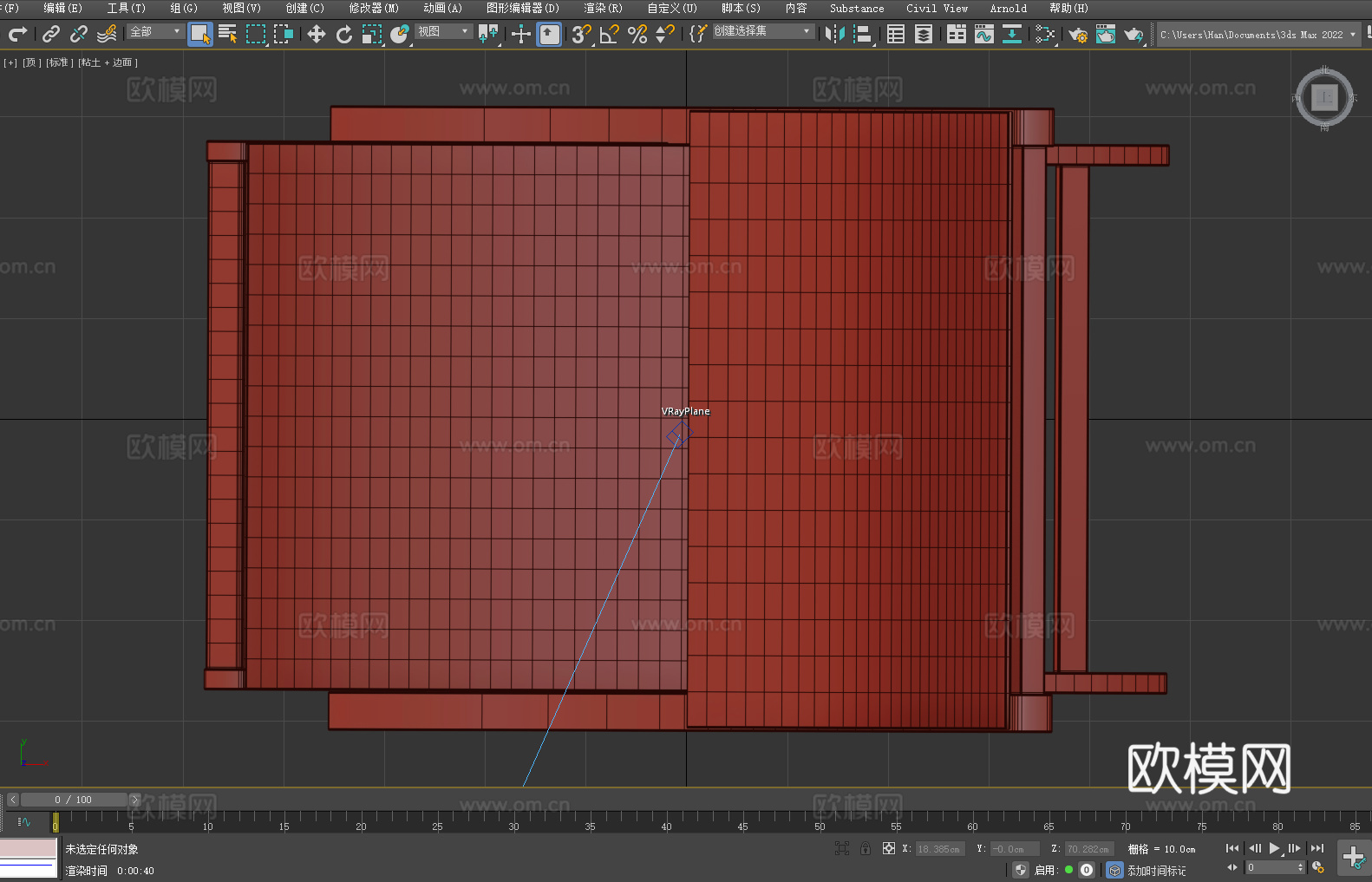Click Edit Named Selection Sets icon
The width and height of the screenshot is (1372, 882).
697,34
